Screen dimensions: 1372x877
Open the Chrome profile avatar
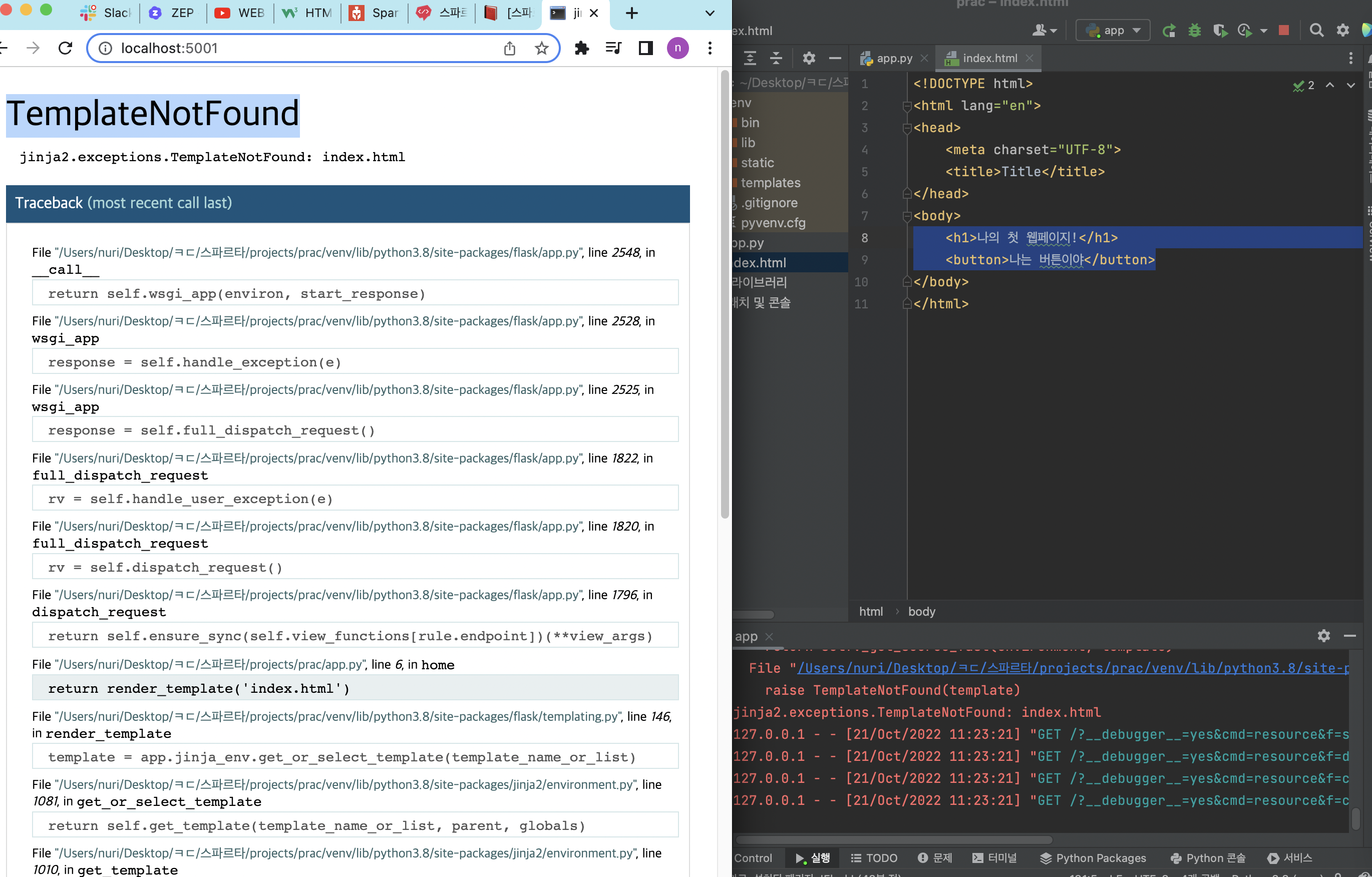click(x=677, y=49)
